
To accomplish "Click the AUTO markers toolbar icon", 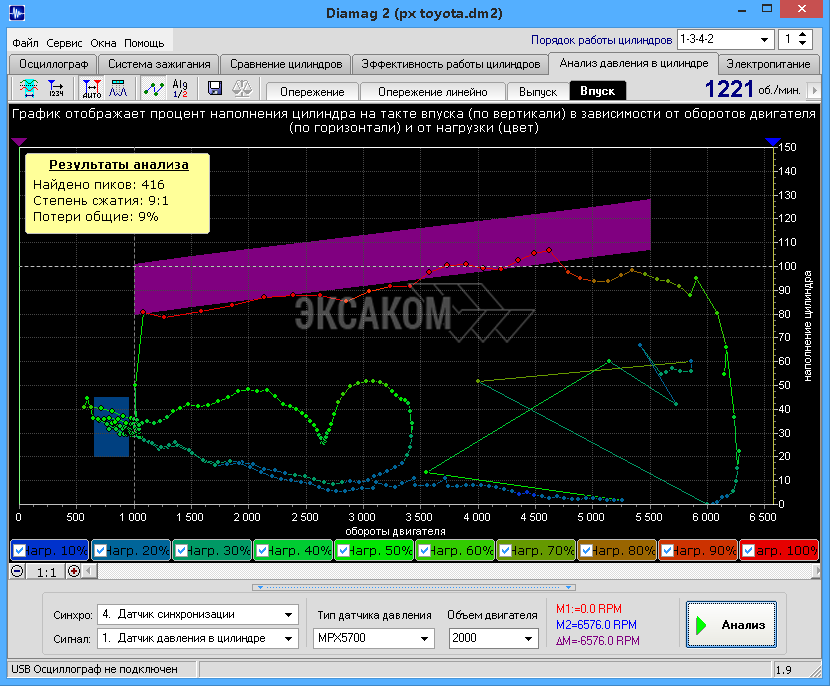I will pos(91,89).
